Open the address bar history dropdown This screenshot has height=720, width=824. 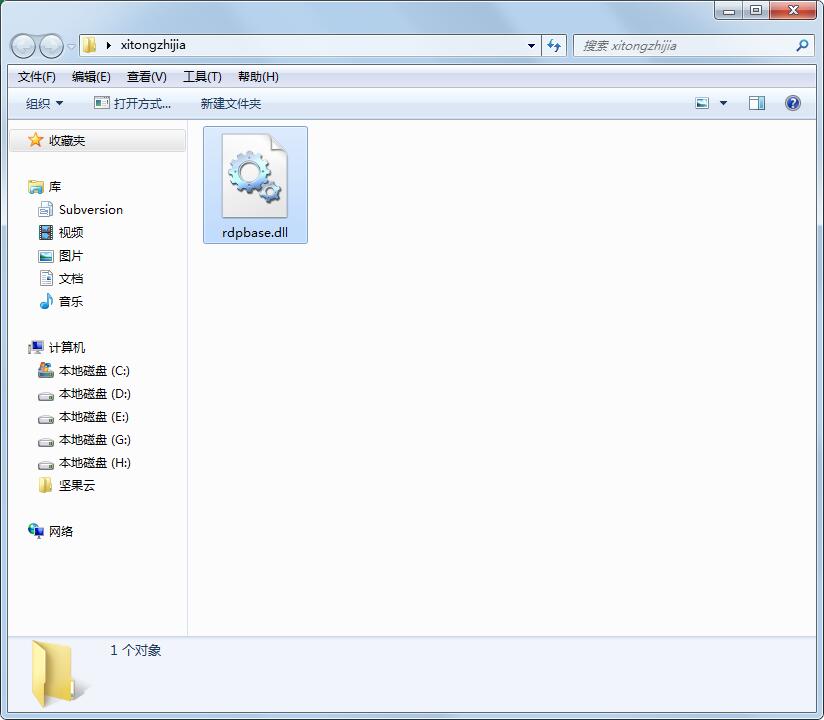click(x=531, y=45)
